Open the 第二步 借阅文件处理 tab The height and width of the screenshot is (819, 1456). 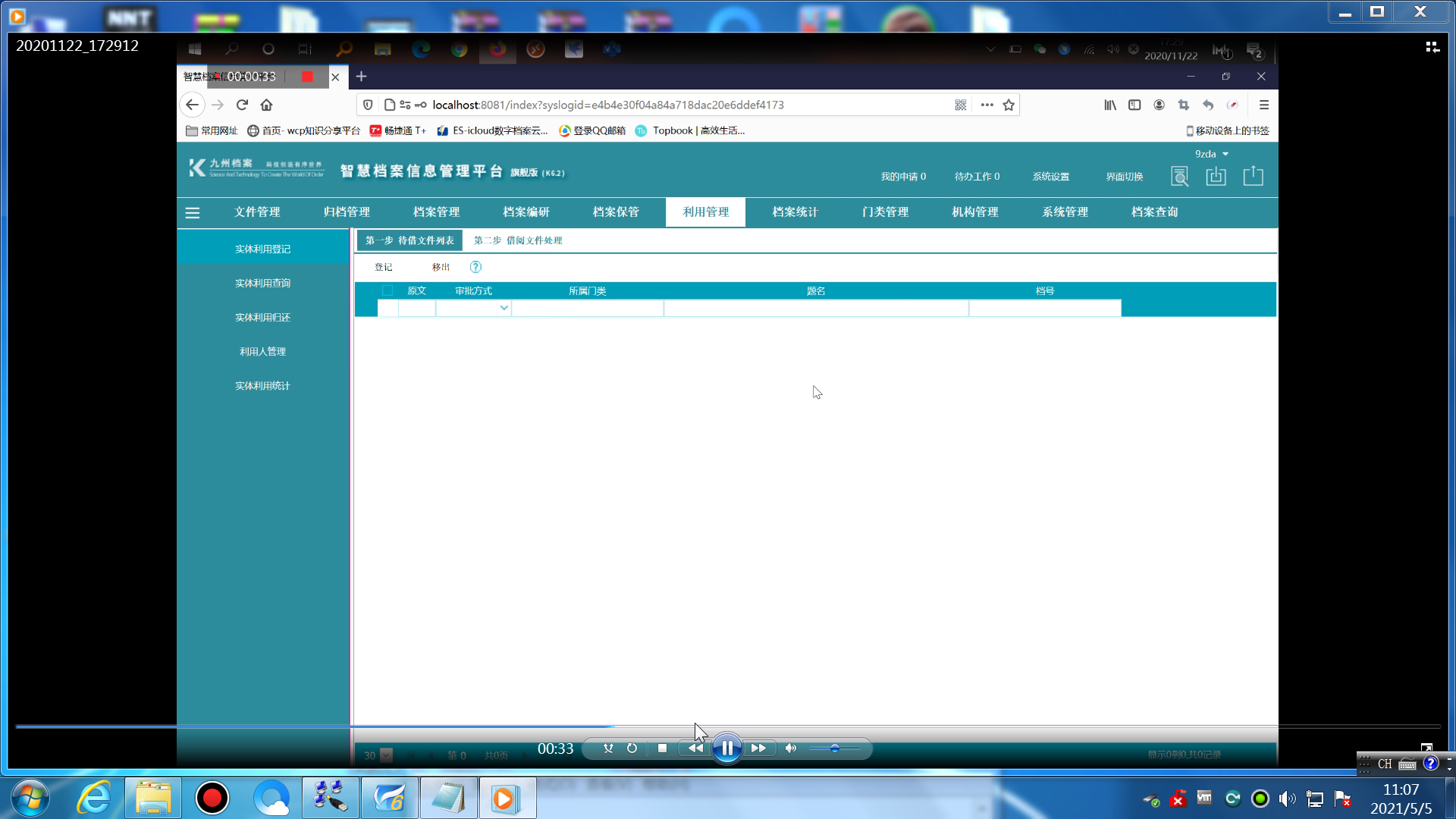(x=518, y=240)
